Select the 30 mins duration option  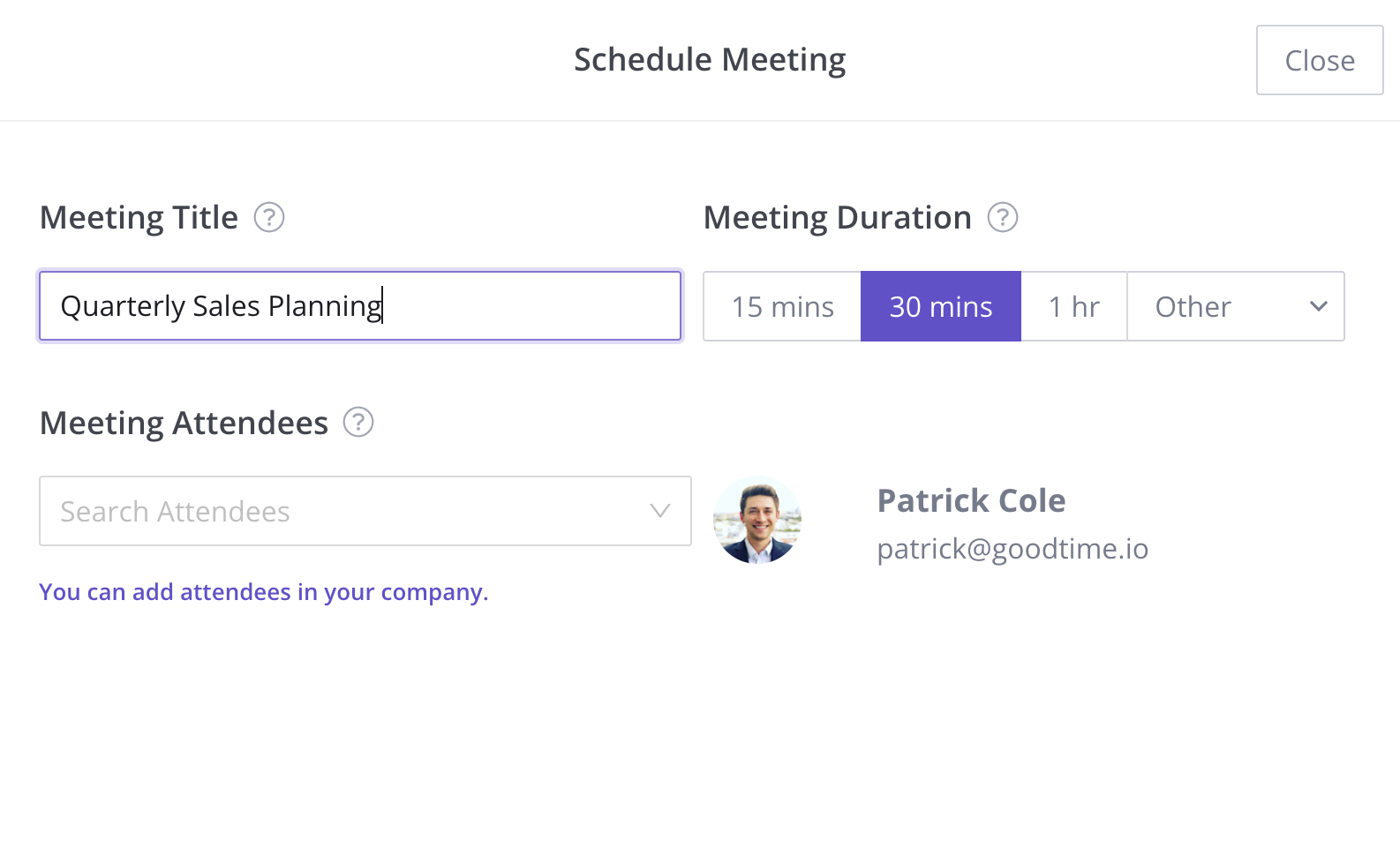coord(941,306)
